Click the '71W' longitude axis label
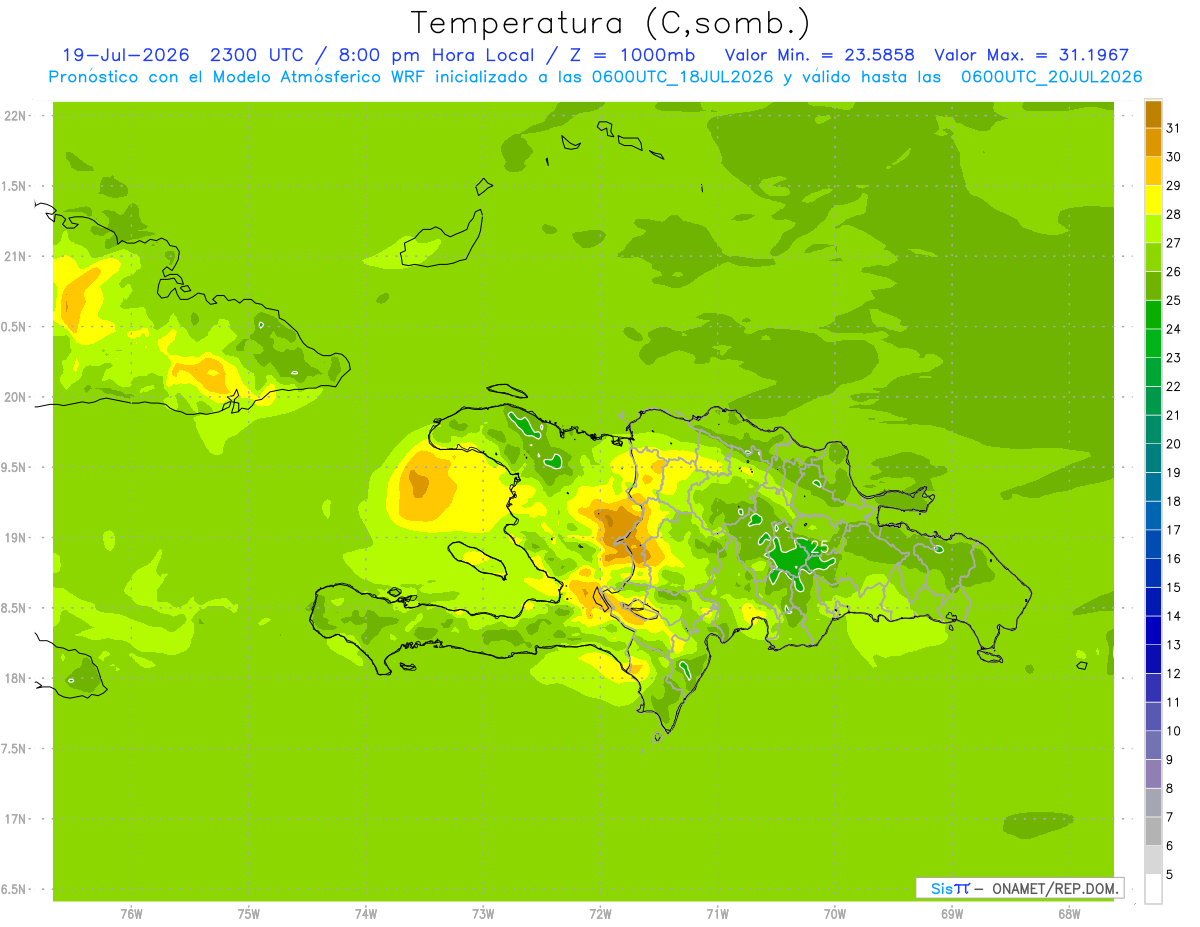1200x927 pixels. (x=717, y=913)
